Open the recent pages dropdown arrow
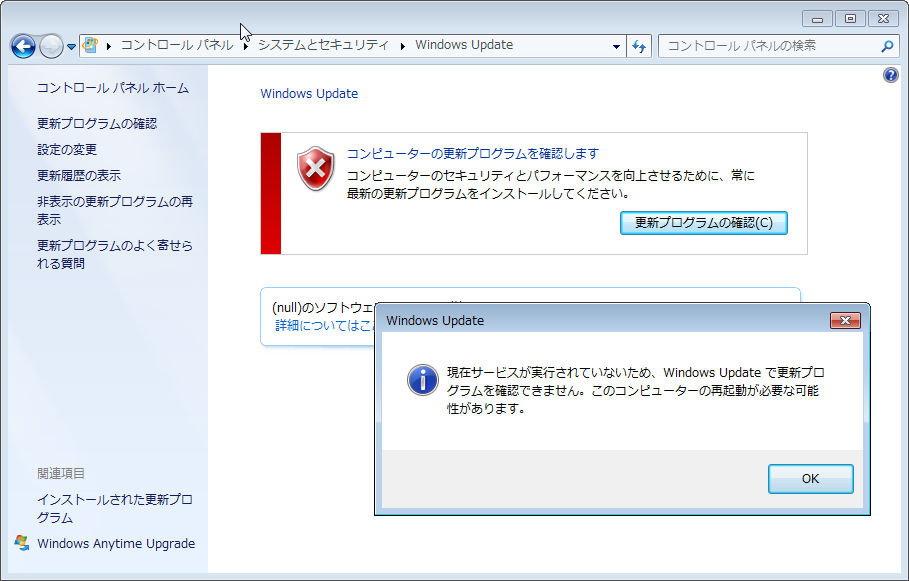This screenshot has width=909, height=581. (x=71, y=46)
